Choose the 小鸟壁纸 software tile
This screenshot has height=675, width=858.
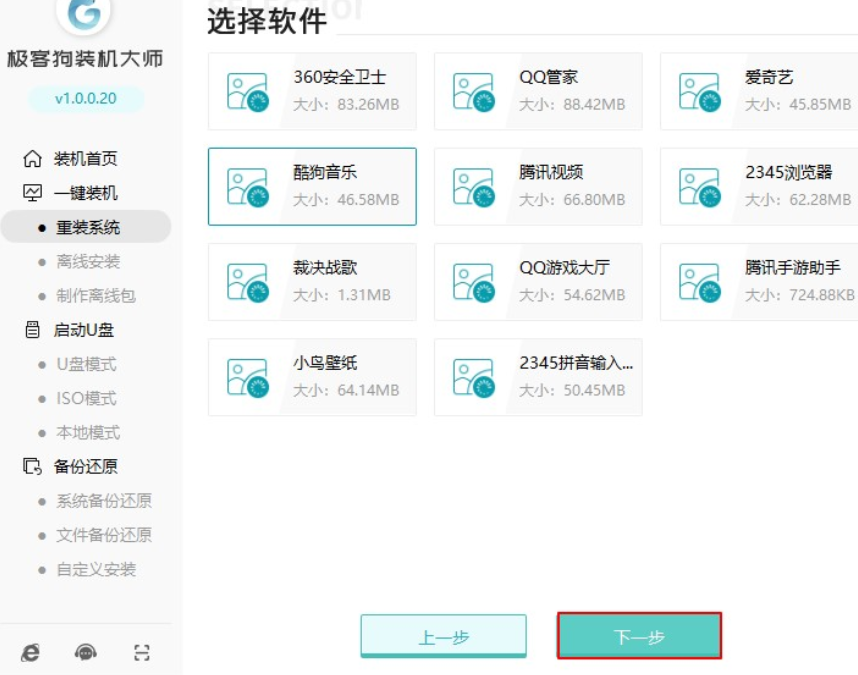pyautogui.click(x=312, y=377)
